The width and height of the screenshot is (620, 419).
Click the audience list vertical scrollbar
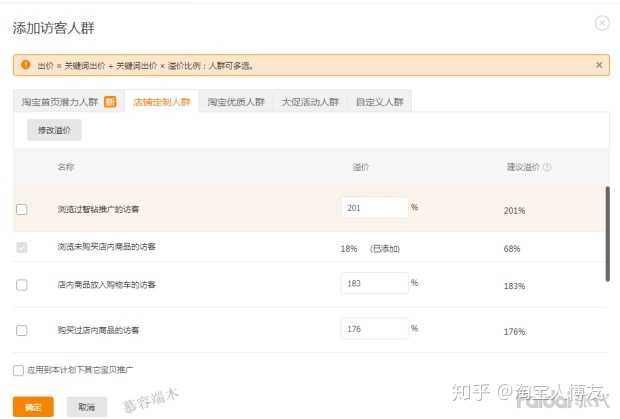coord(606,233)
